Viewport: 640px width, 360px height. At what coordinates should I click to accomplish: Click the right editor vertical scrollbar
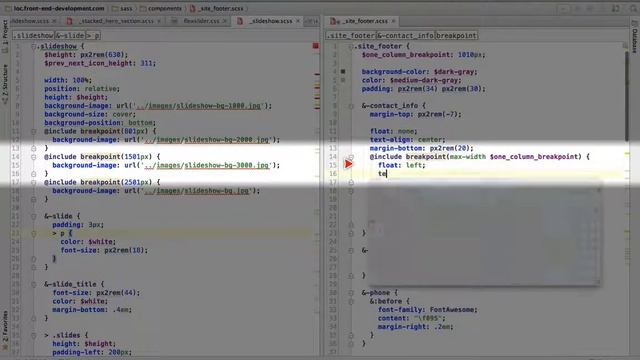pyautogui.click(x=627, y=96)
